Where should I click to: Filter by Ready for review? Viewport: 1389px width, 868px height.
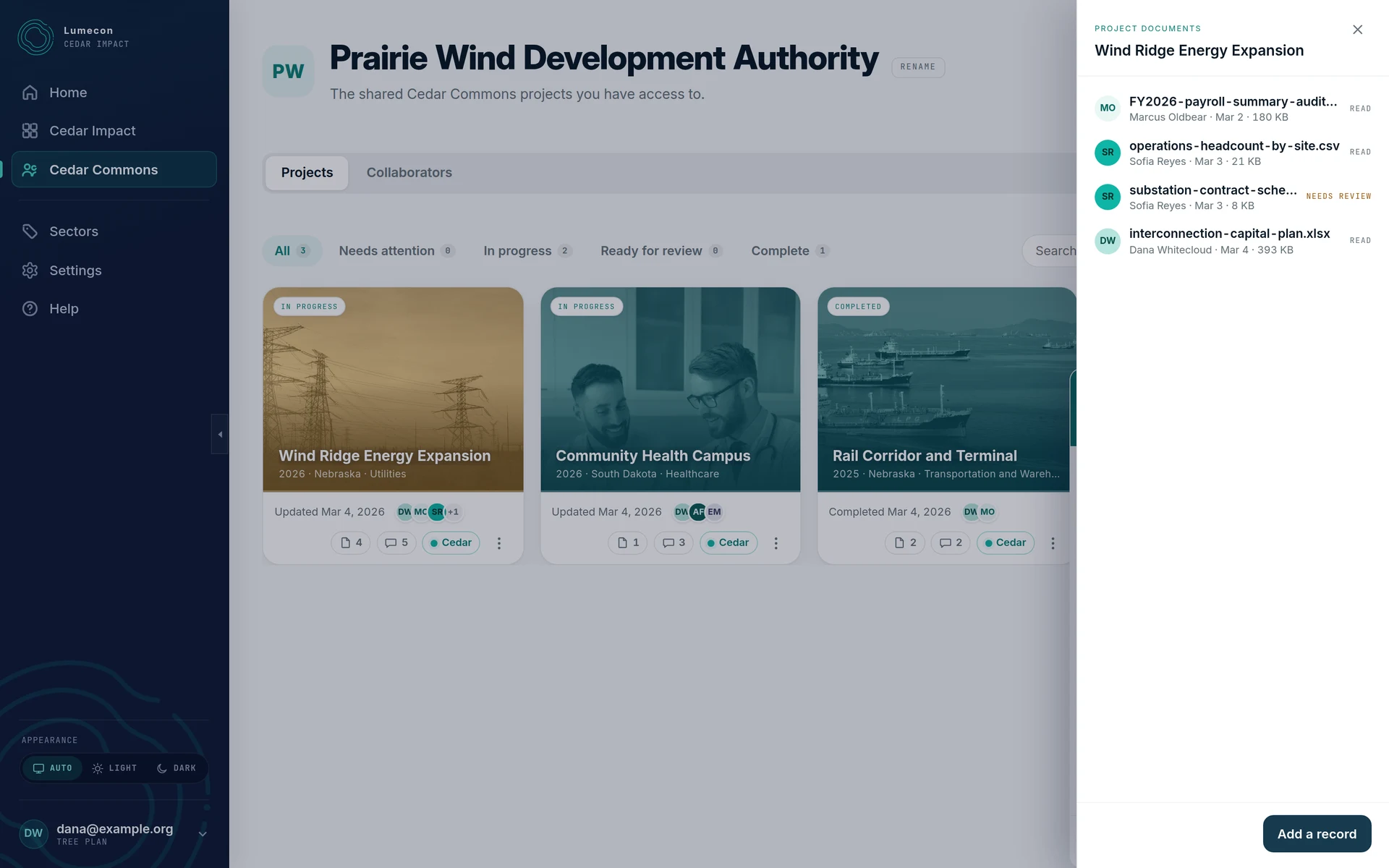pos(661,251)
